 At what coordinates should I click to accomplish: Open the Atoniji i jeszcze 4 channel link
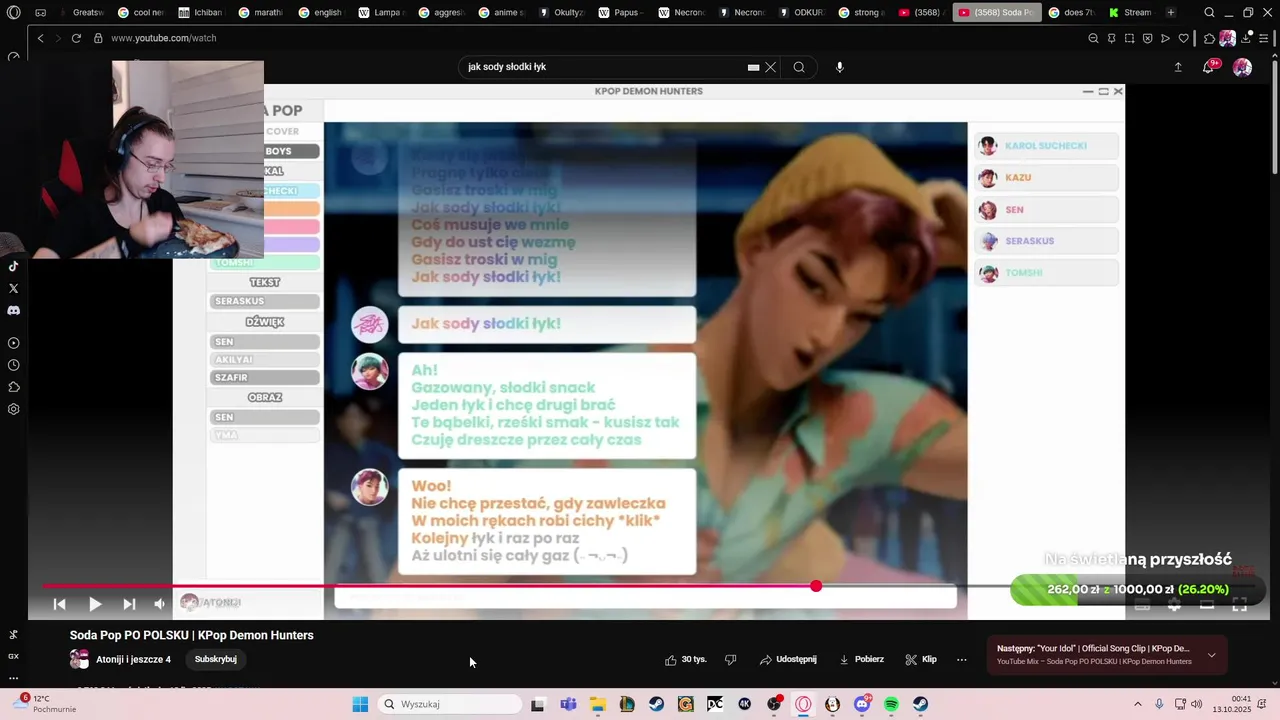133,660
